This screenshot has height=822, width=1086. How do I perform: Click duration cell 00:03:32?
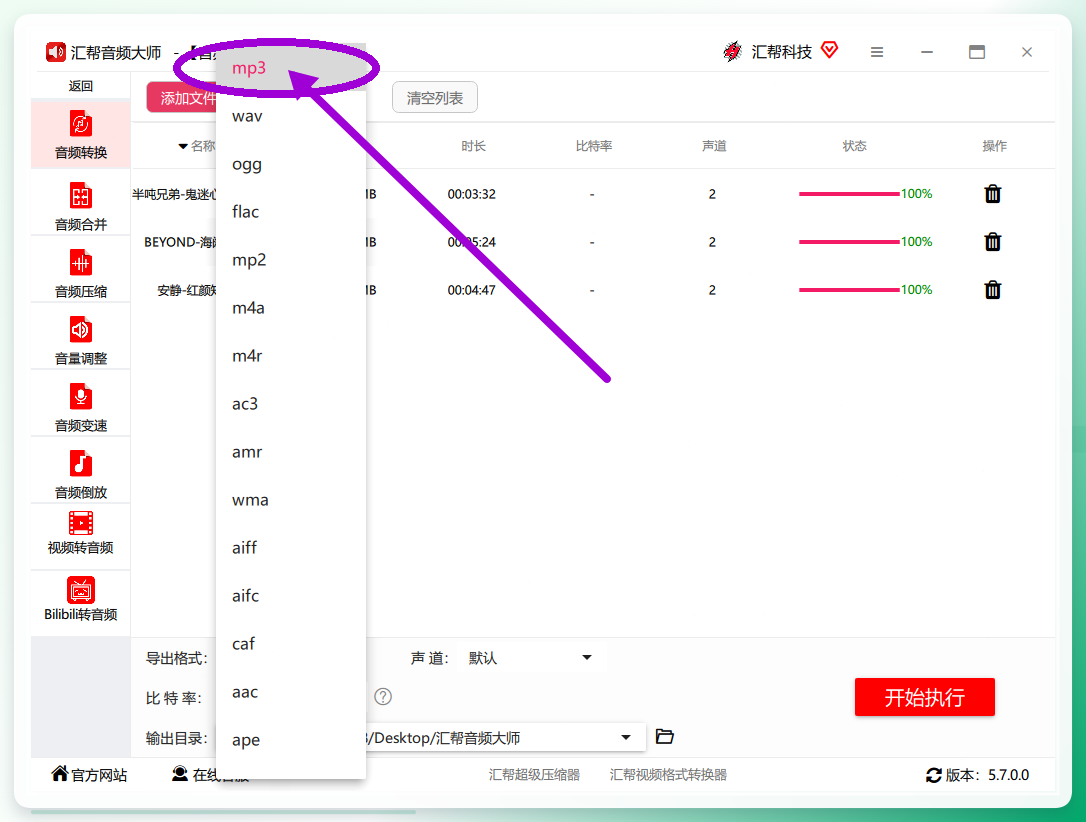472,194
